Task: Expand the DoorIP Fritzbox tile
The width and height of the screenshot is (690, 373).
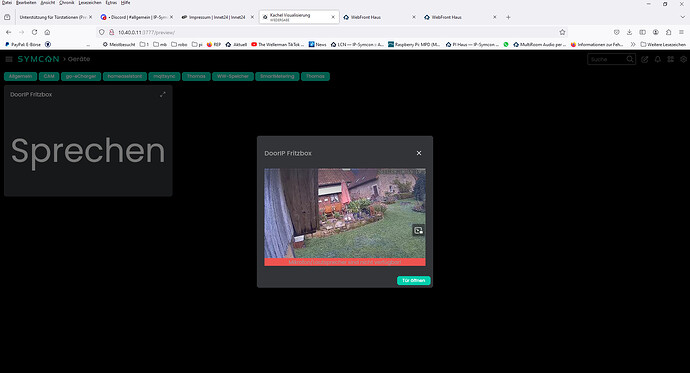Action: coord(163,94)
